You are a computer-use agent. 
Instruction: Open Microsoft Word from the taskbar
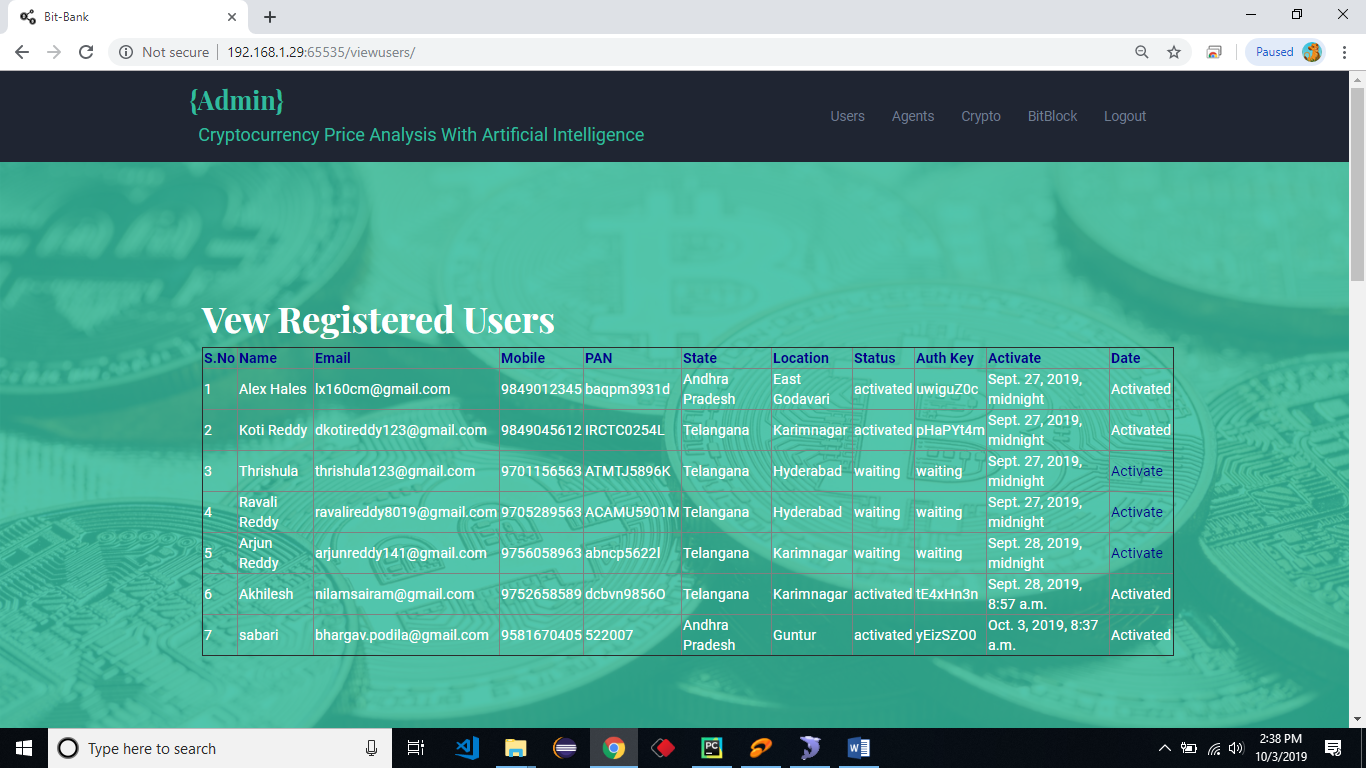(859, 748)
